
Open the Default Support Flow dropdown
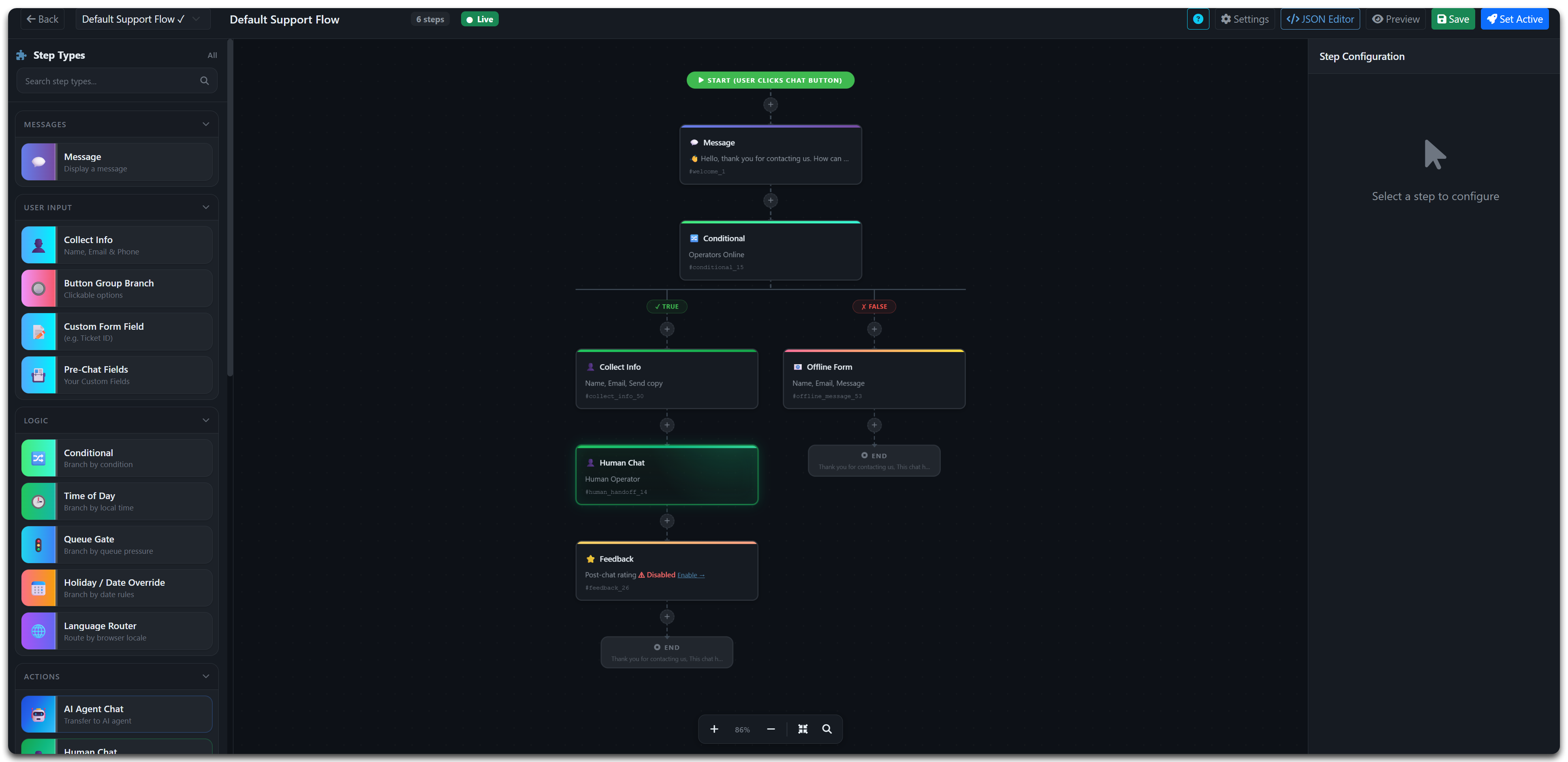(143, 19)
